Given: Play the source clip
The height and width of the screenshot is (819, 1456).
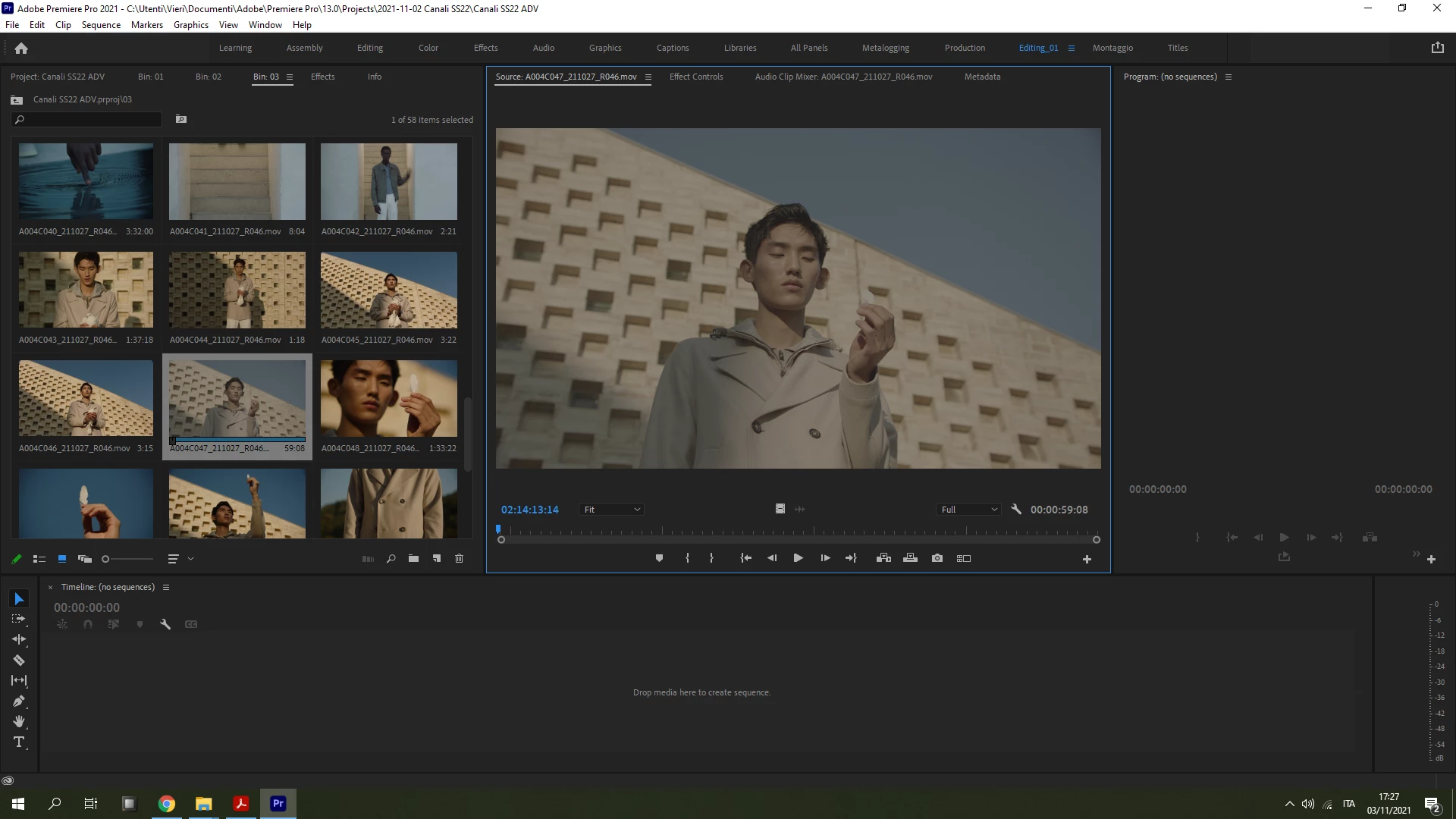Looking at the screenshot, I should click(x=798, y=558).
